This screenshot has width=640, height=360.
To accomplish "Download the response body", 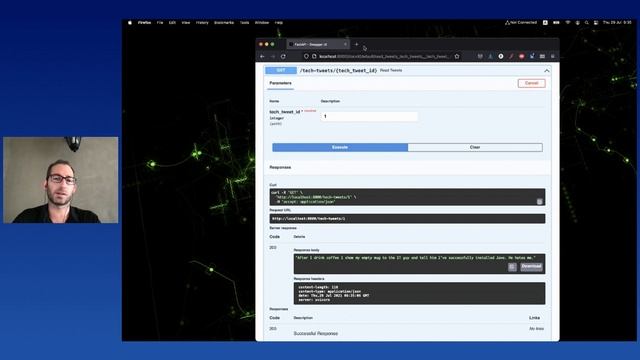I will (x=531, y=267).
